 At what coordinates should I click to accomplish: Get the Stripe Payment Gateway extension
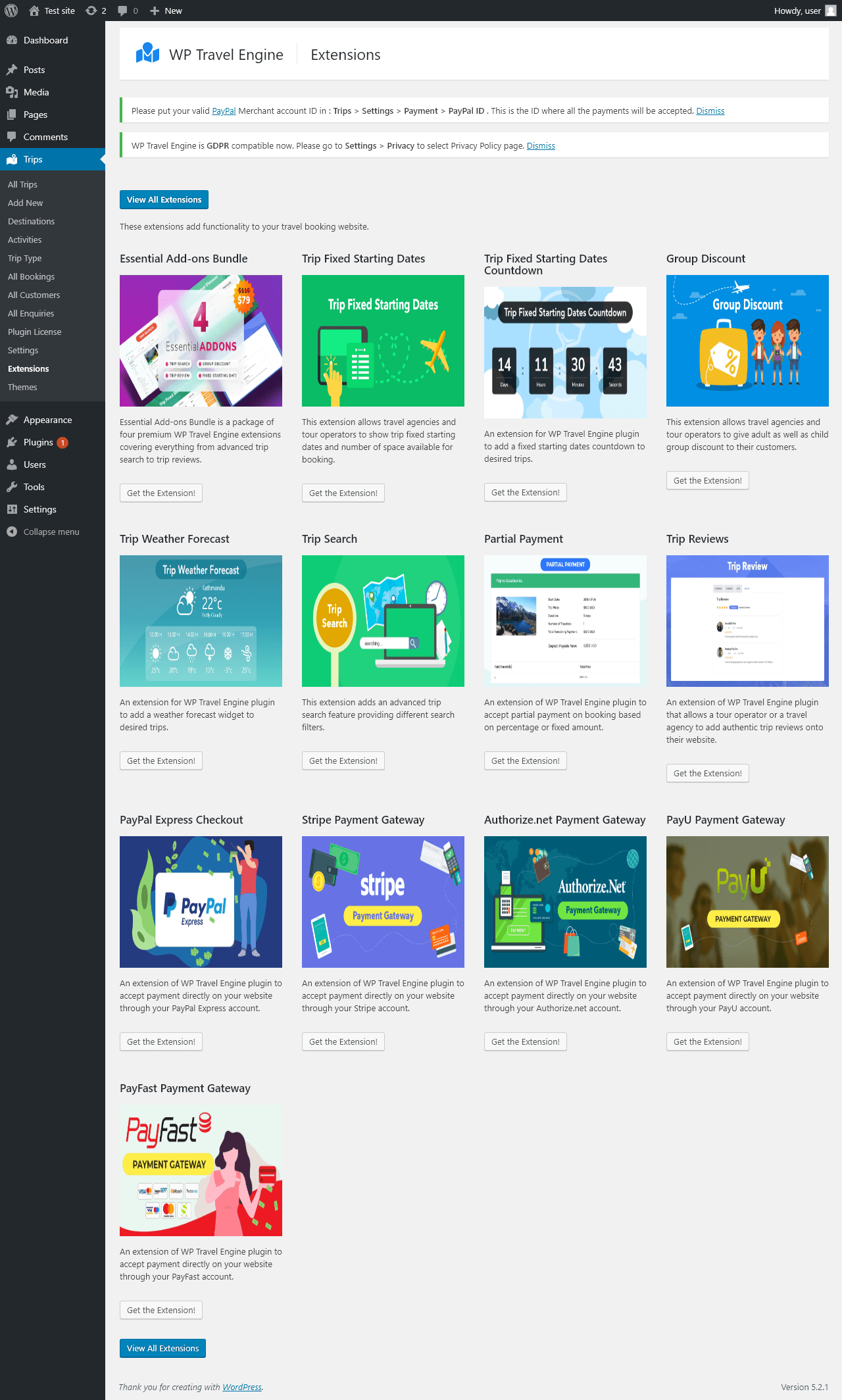tap(343, 1041)
